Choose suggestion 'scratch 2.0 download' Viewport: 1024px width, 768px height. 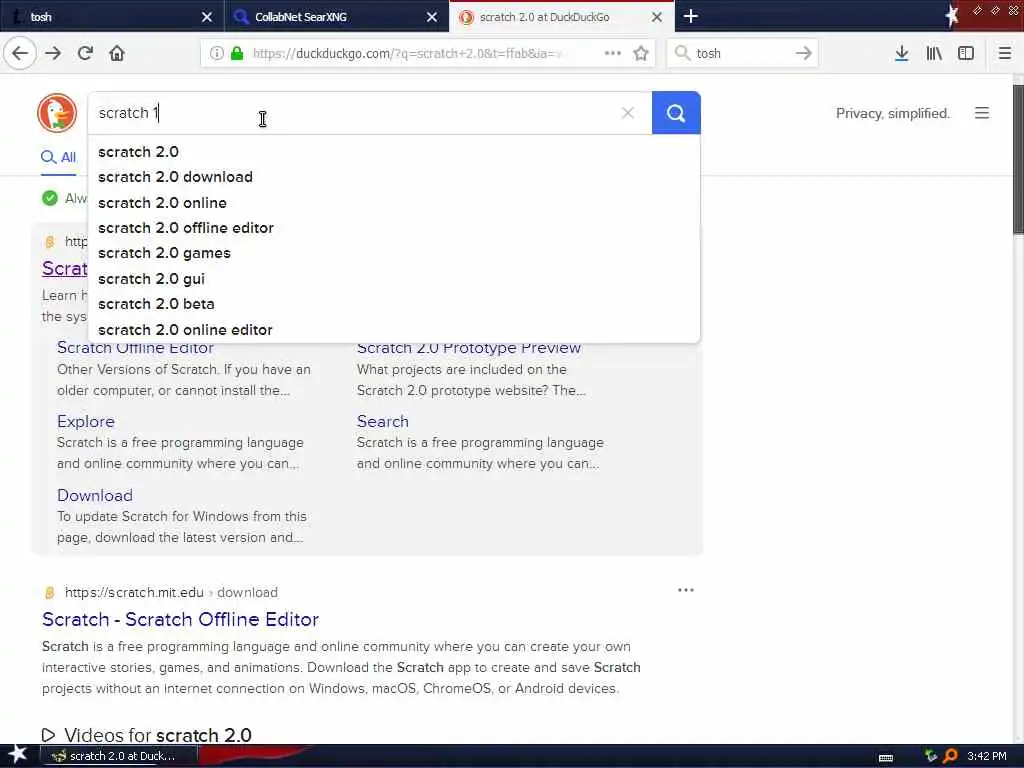(394, 177)
